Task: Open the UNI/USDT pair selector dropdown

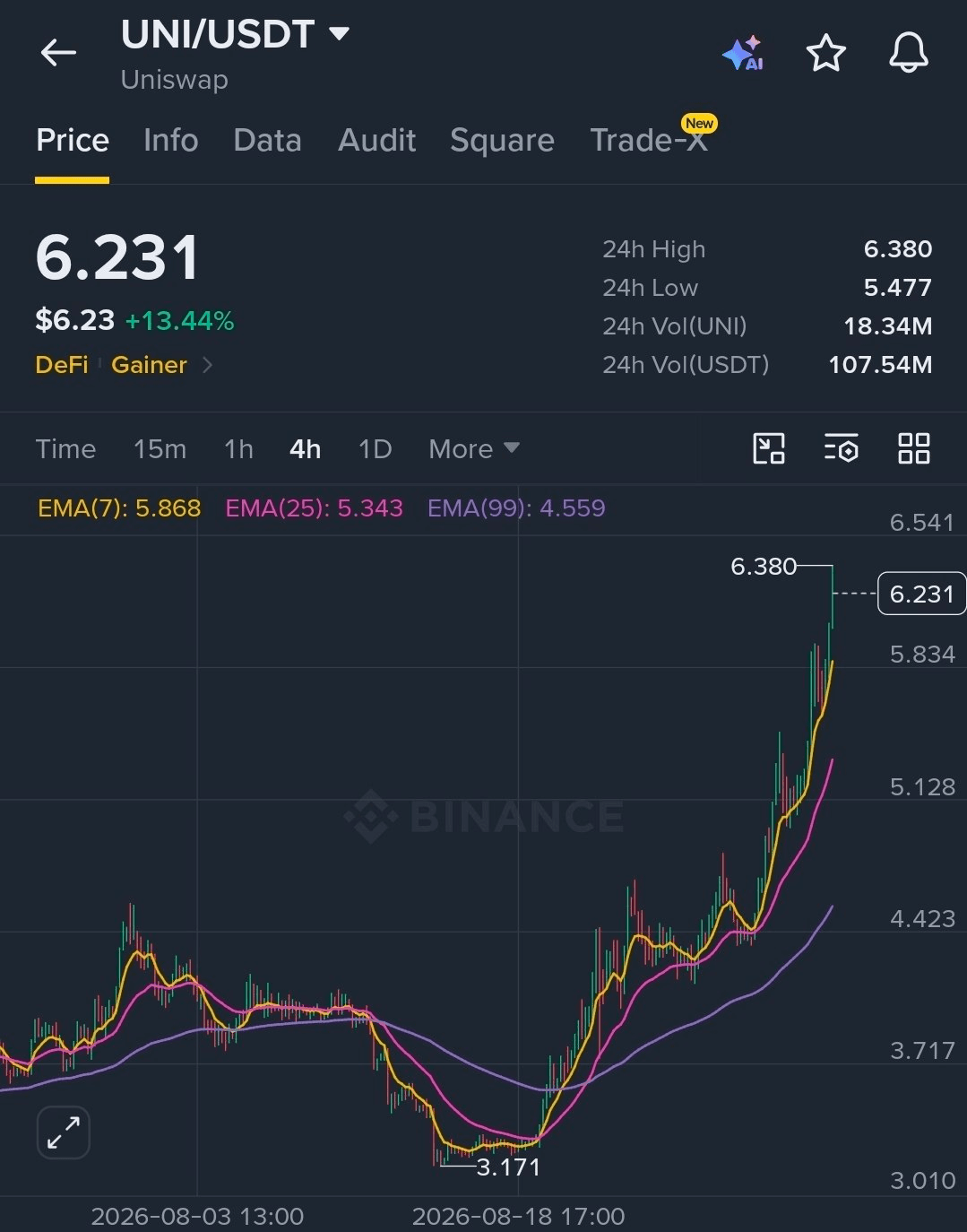Action: point(235,35)
